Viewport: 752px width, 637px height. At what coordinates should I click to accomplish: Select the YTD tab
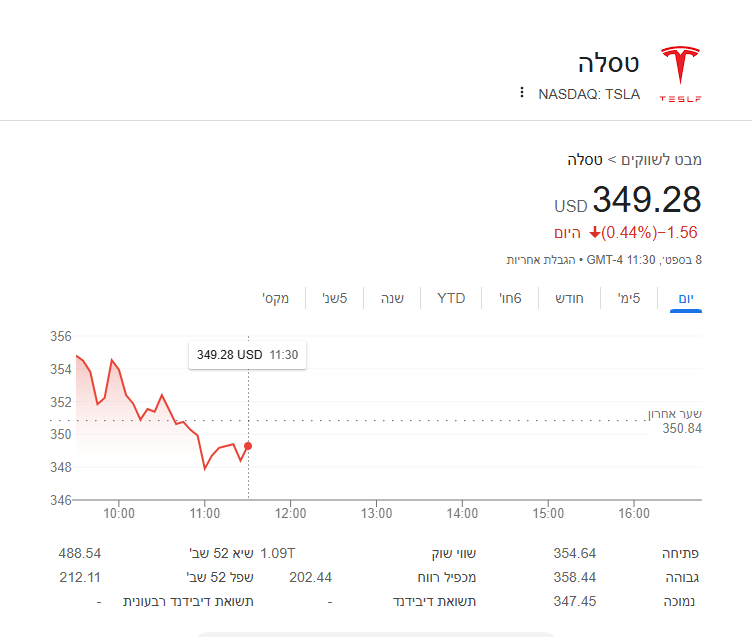(451, 298)
